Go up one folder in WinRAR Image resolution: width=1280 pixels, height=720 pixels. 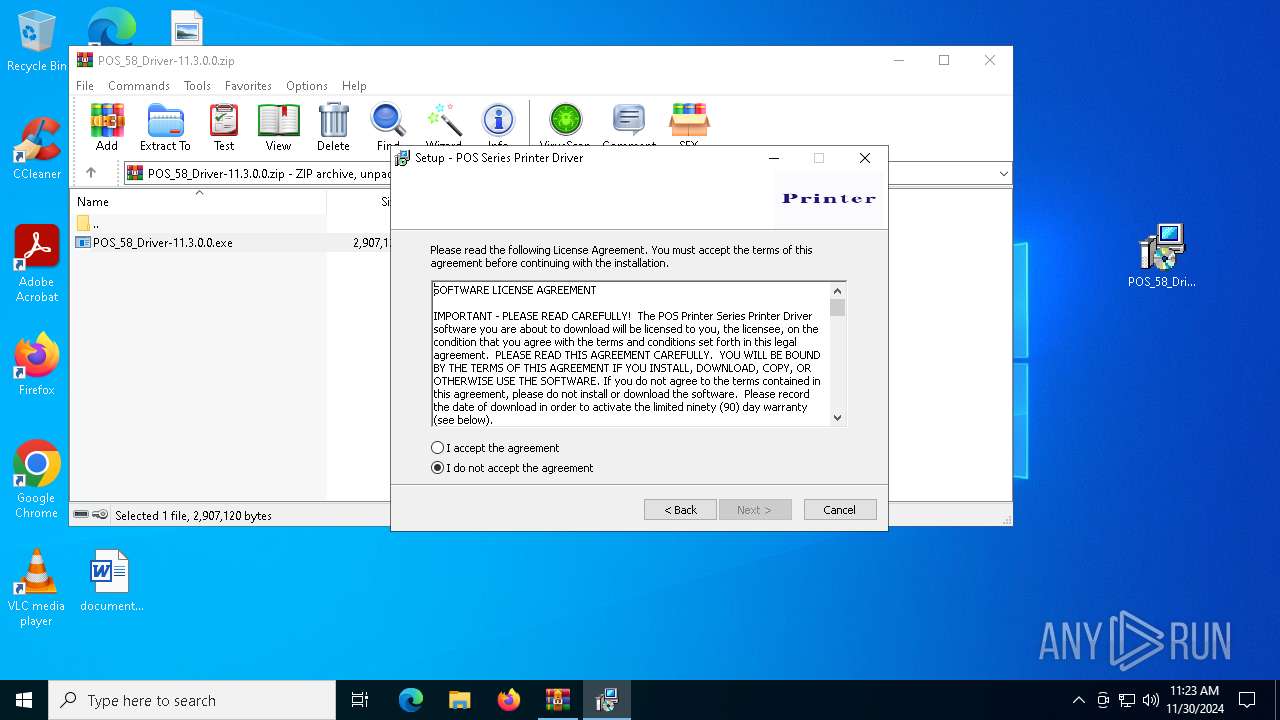tap(91, 173)
